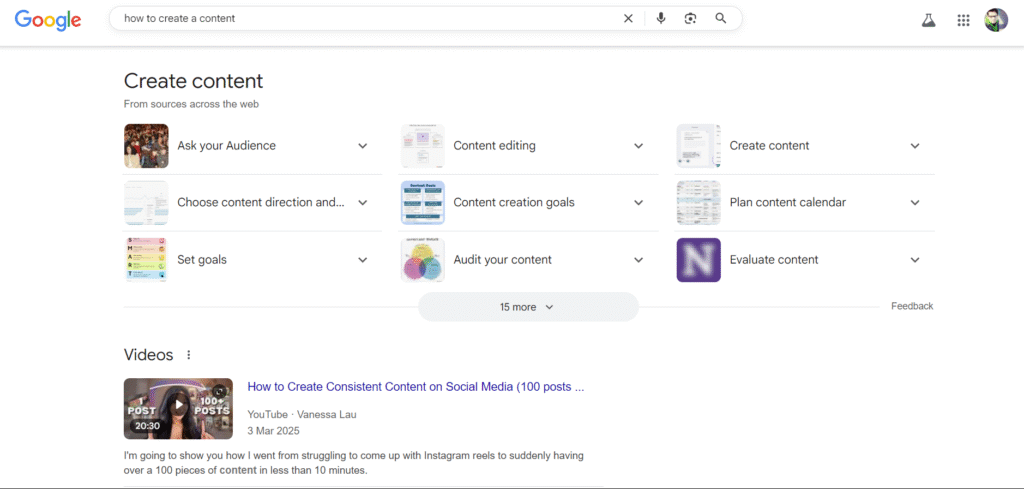Select the Evaluate content label
1024x489 pixels.
[774, 260]
